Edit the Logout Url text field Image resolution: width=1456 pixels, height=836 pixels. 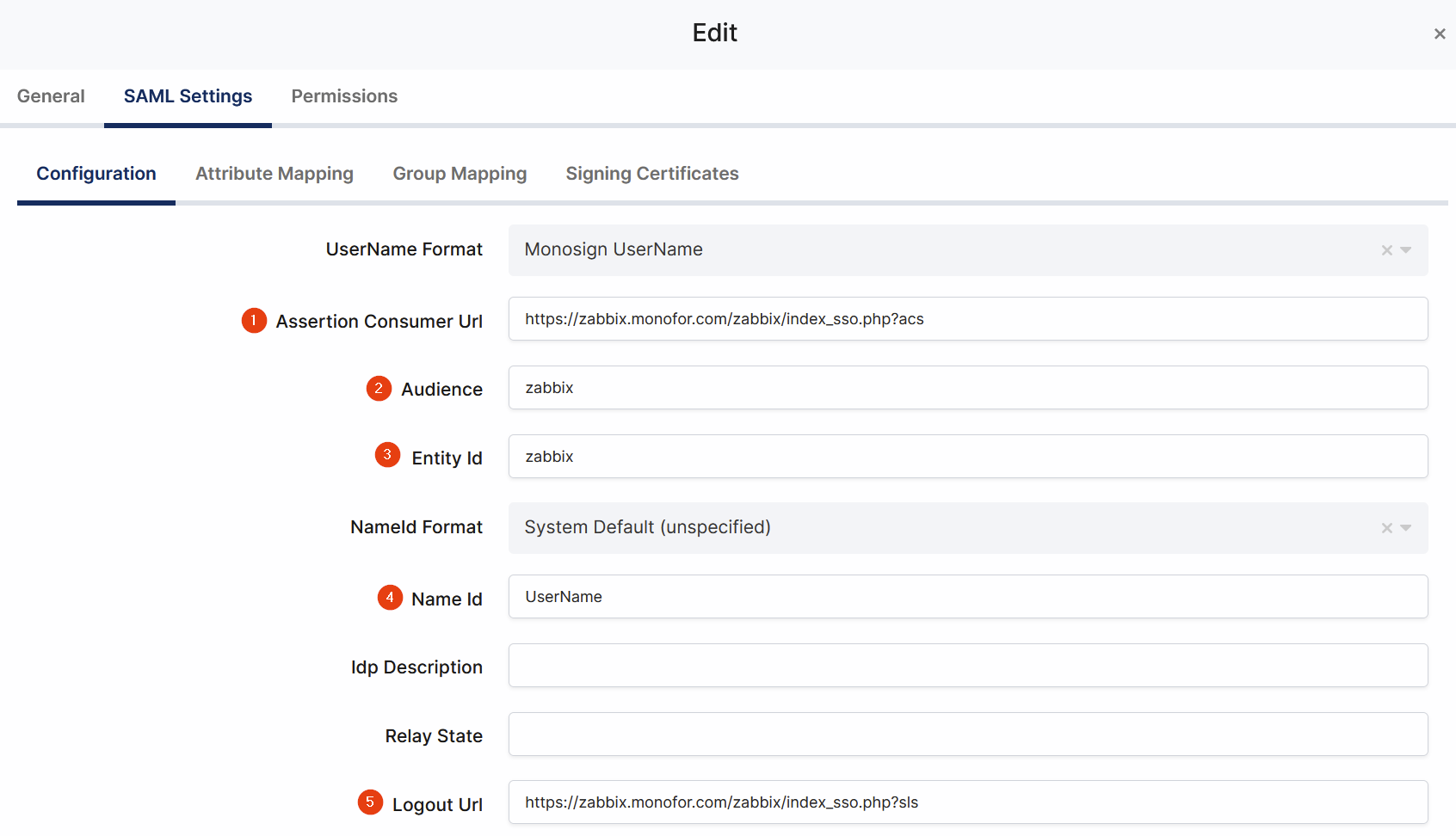tap(967, 802)
